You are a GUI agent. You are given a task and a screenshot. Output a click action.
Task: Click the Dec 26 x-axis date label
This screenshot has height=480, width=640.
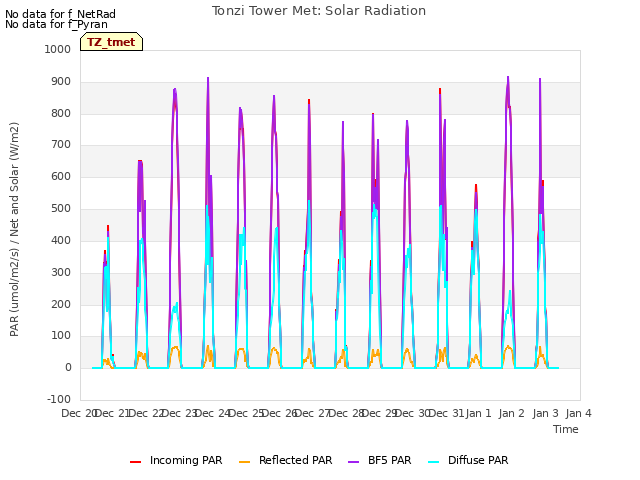click(280, 413)
